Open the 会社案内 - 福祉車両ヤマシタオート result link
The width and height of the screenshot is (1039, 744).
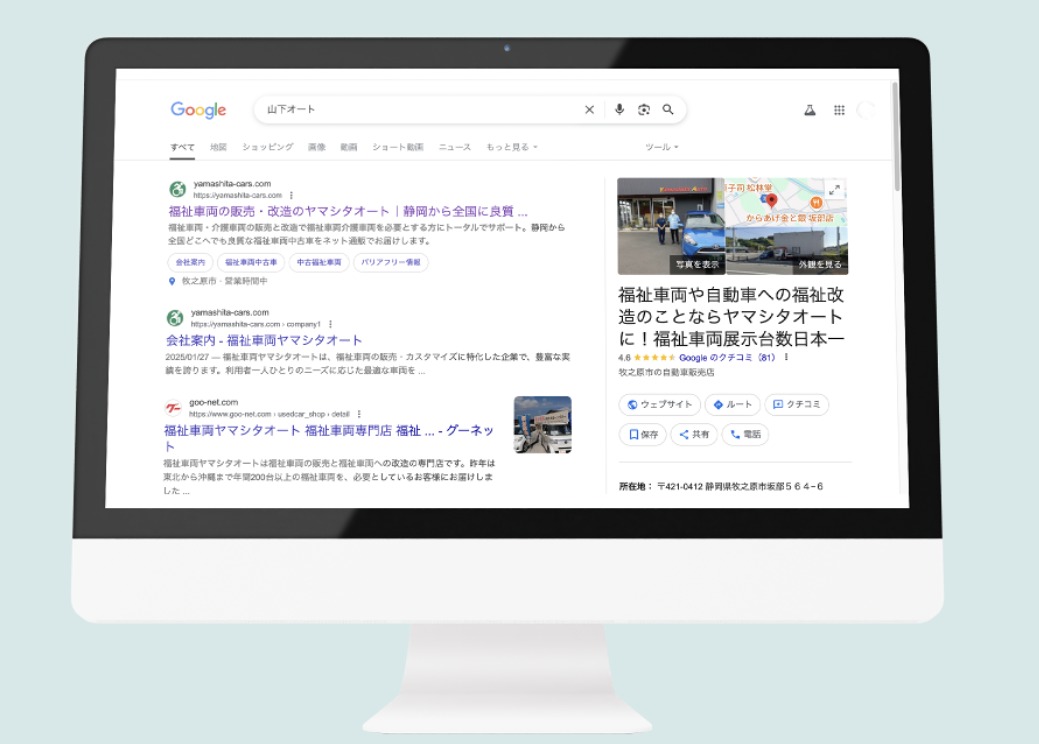264,340
